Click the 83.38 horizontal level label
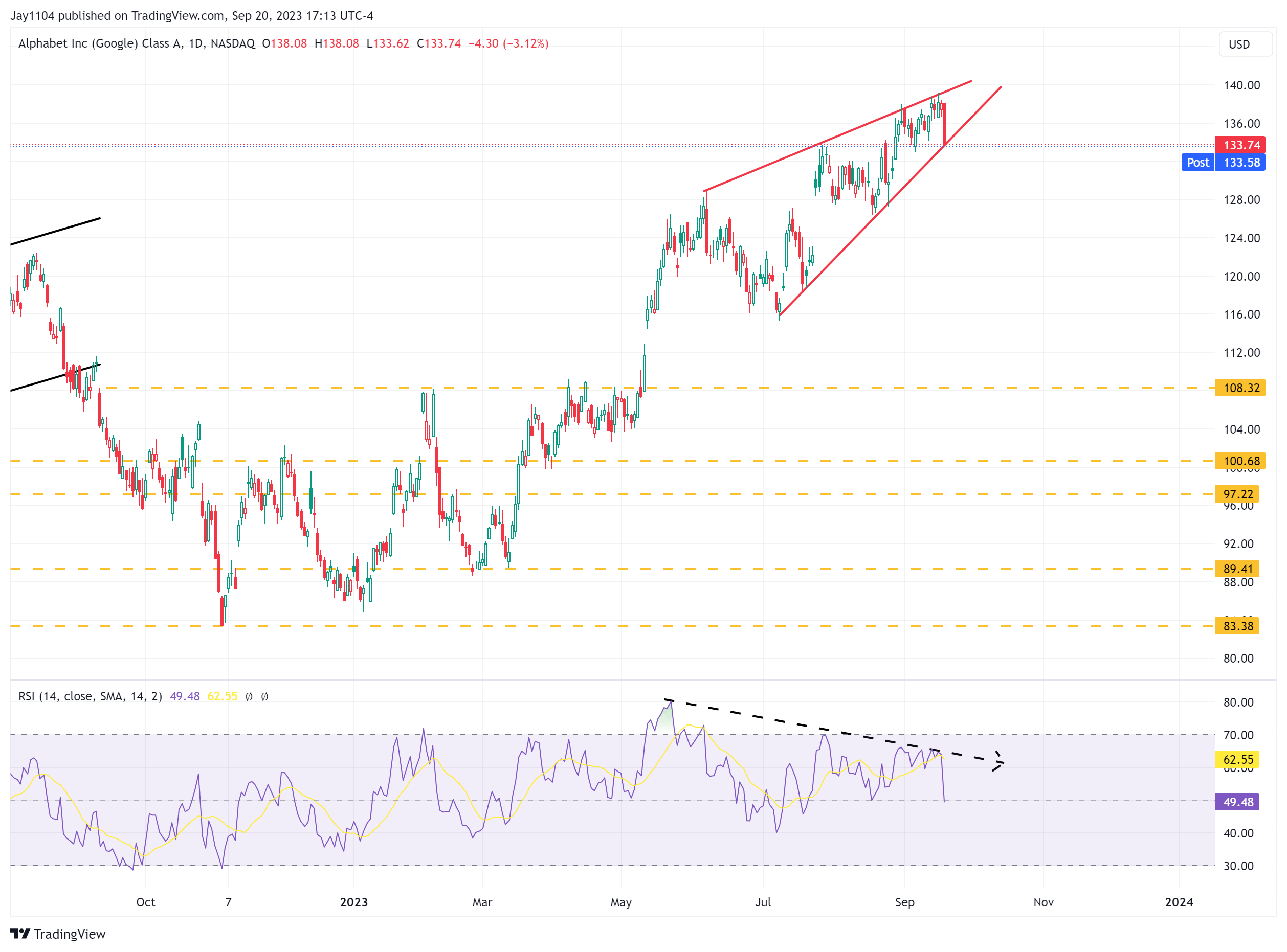 pyautogui.click(x=1237, y=626)
